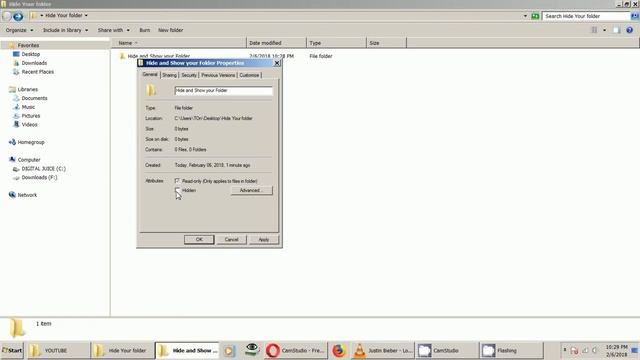The image size is (640, 360).
Task: Open the Explorer help icon
Action: [x=629, y=30]
